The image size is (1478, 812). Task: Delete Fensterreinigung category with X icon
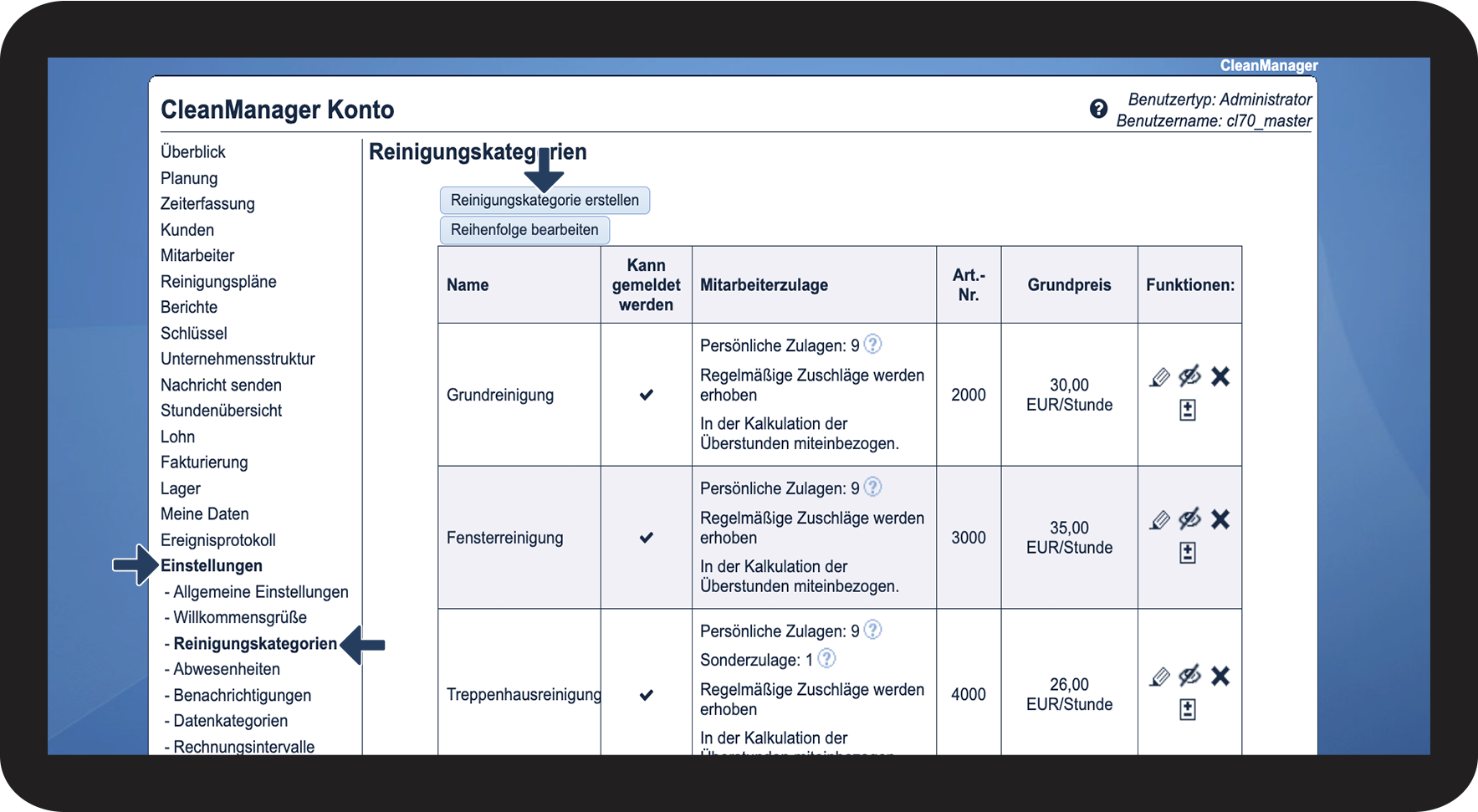point(1220,520)
